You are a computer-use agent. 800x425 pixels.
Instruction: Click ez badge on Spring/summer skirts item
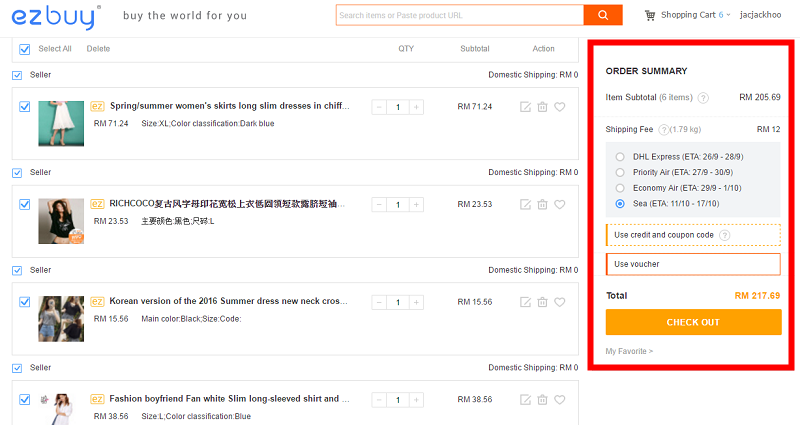[97, 106]
